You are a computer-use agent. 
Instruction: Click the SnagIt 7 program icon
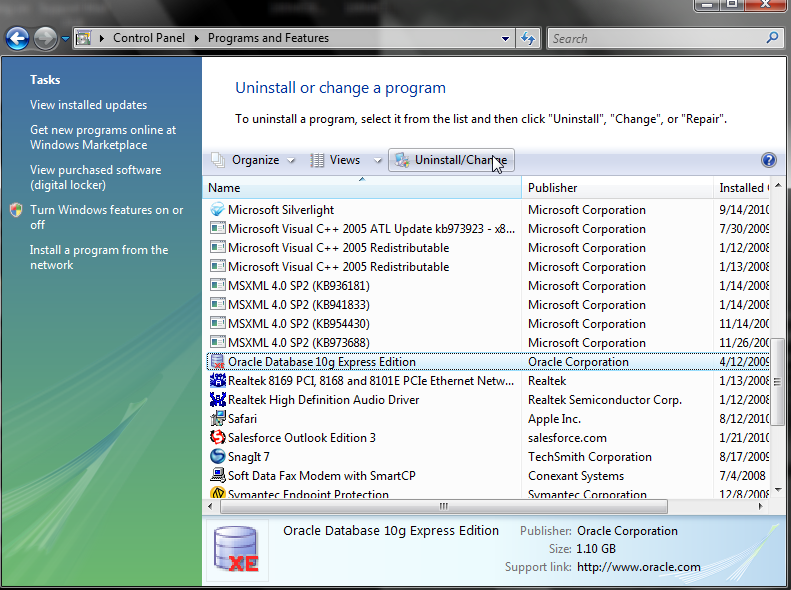[217, 457]
